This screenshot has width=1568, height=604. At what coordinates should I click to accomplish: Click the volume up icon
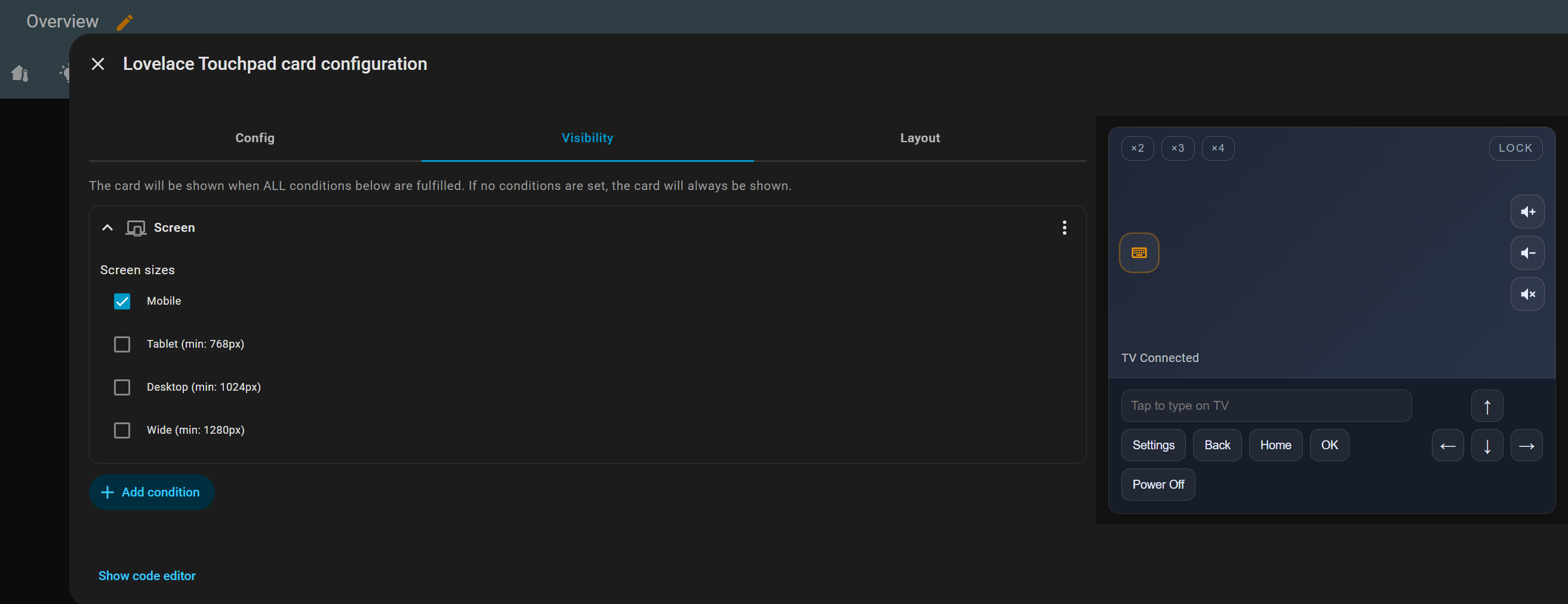(x=1527, y=212)
